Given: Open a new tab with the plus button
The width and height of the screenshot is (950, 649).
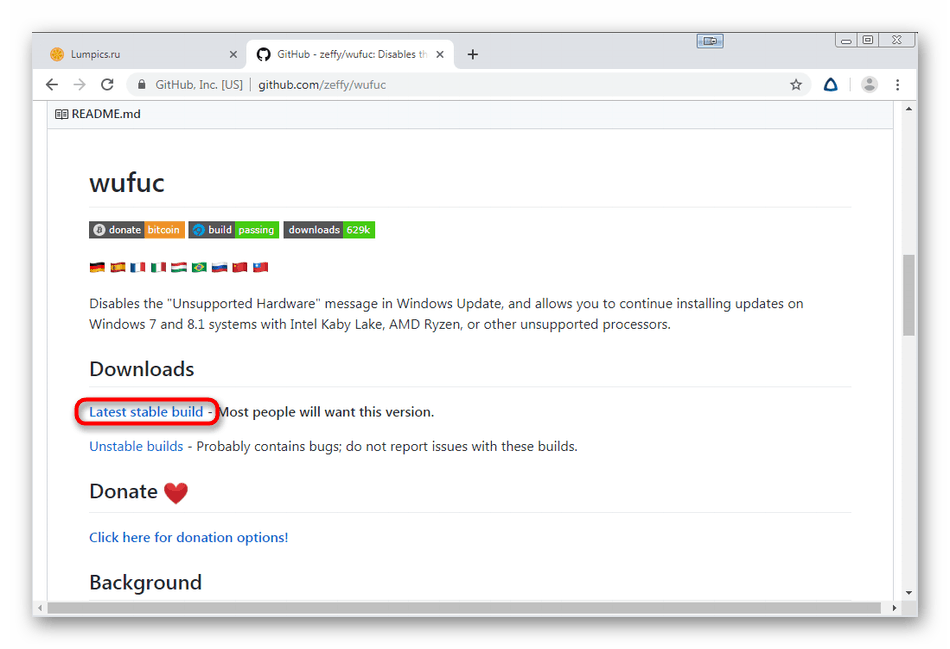Looking at the screenshot, I should [473, 55].
